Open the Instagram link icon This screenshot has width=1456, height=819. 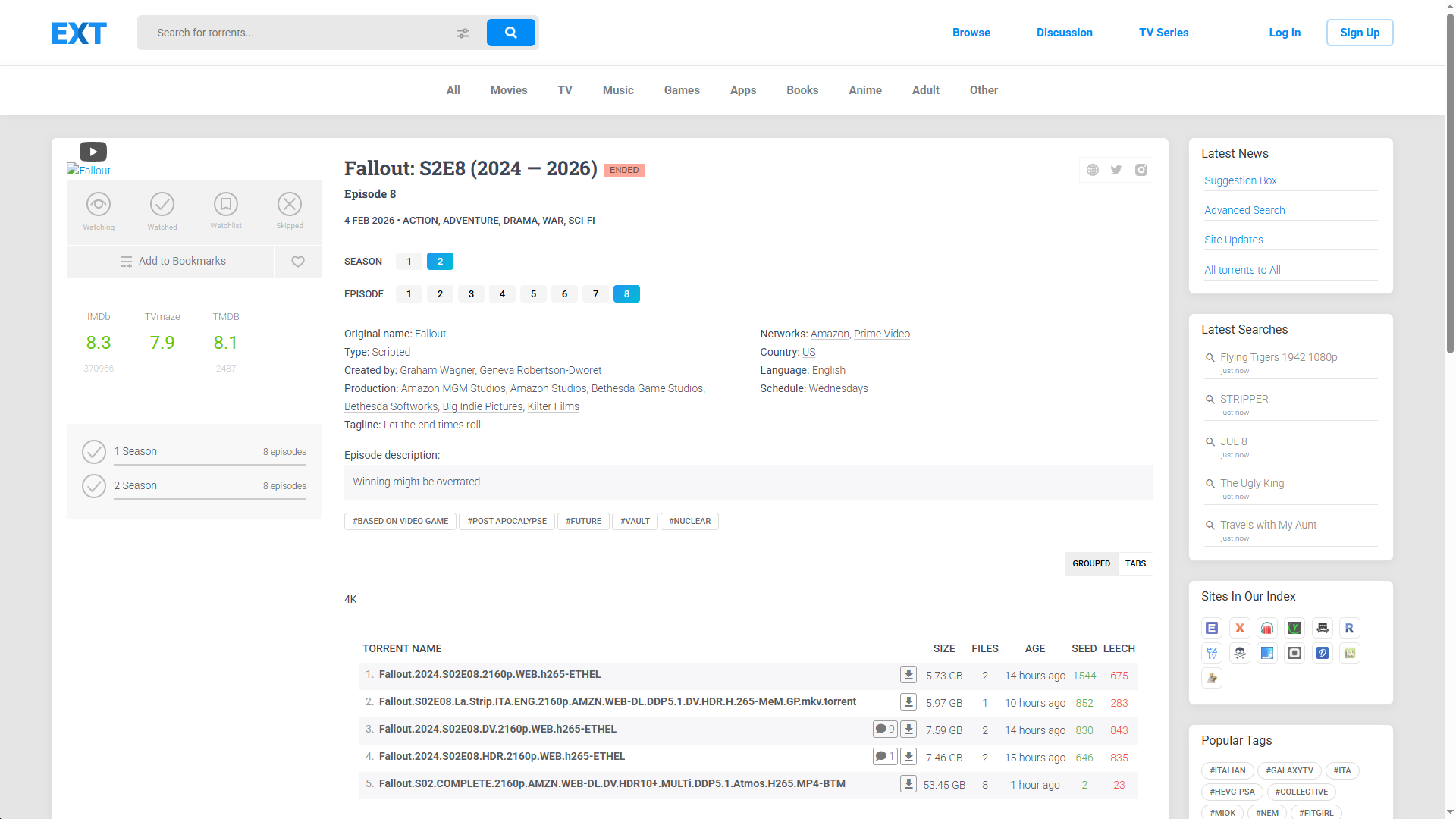(x=1141, y=170)
